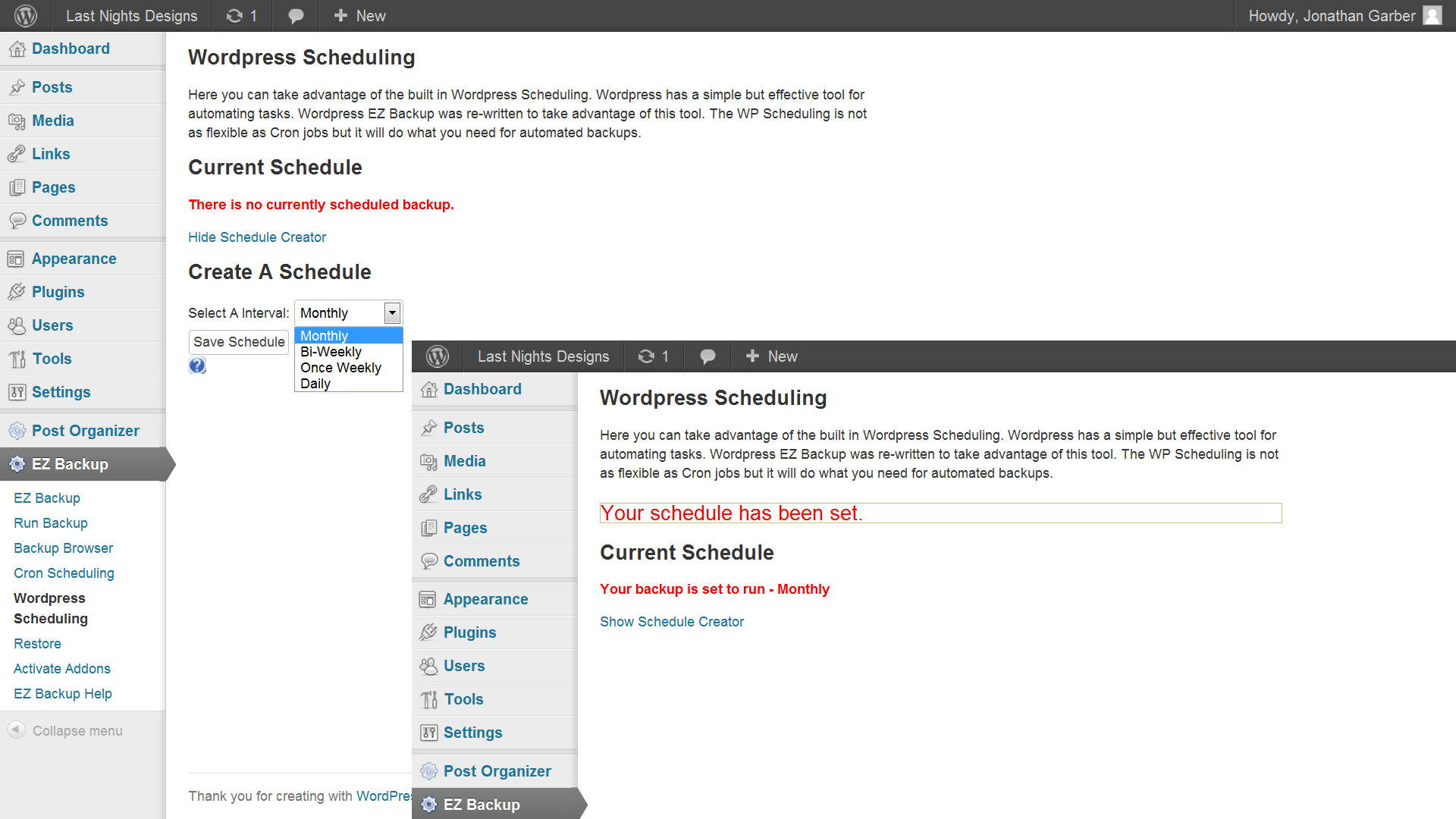Click the WordPress logo in top admin bar
Image resolution: width=1456 pixels, height=819 pixels.
point(26,15)
